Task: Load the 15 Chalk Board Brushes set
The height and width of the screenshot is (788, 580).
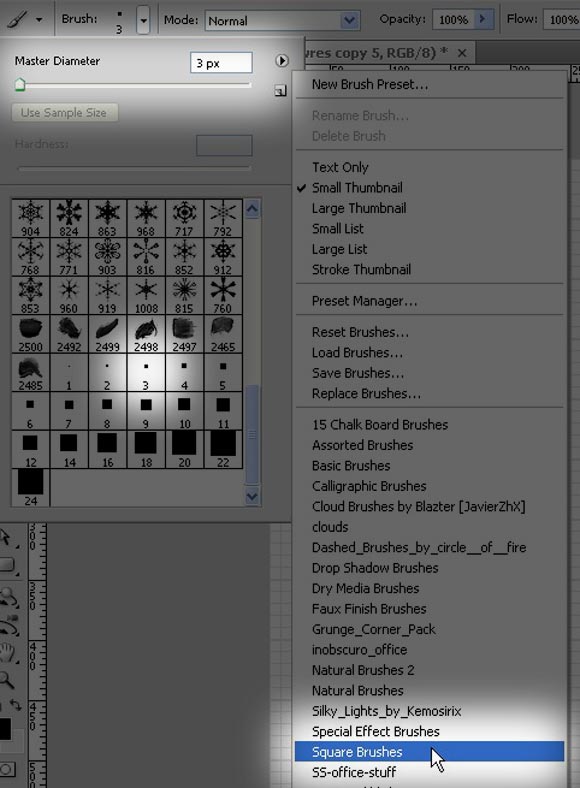Action: pos(380,425)
